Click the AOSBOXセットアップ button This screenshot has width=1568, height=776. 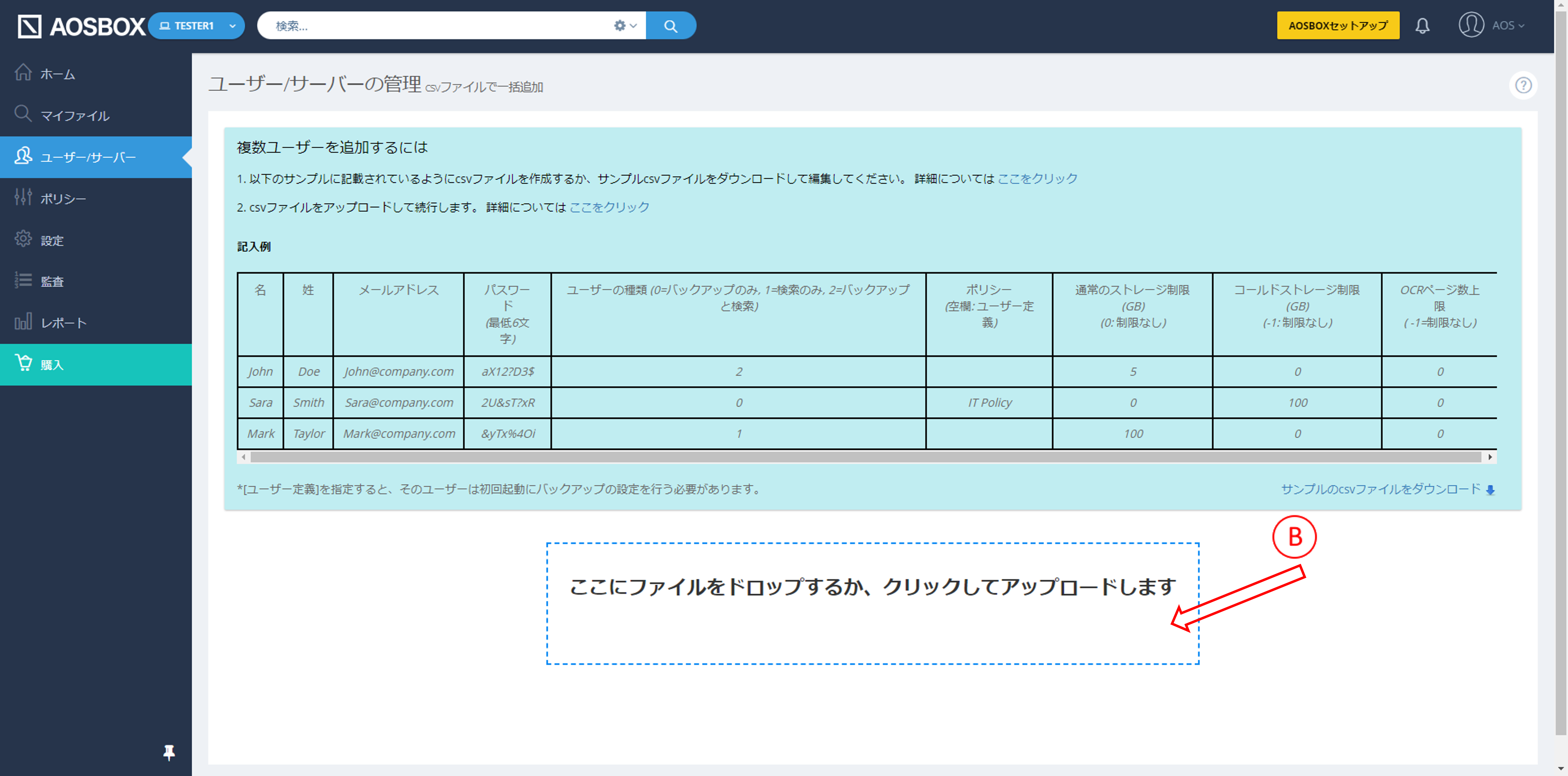pyautogui.click(x=1338, y=26)
